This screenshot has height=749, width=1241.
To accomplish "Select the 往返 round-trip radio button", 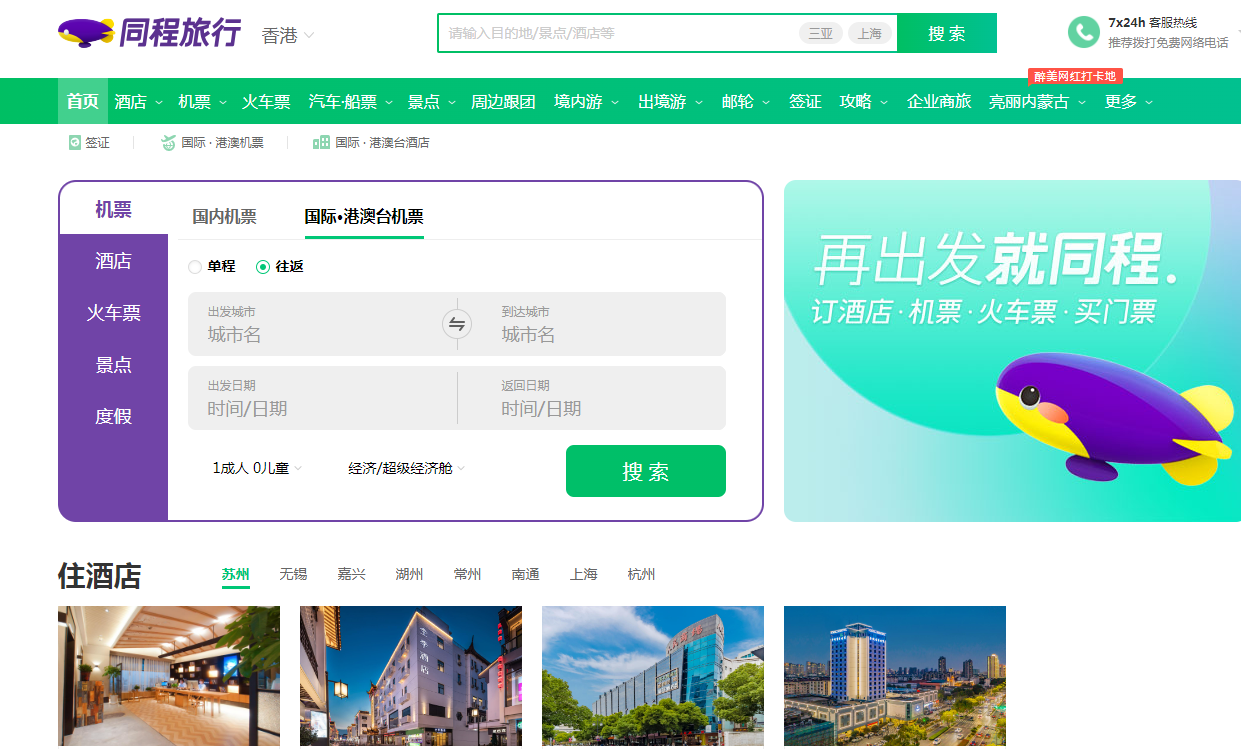I will point(263,267).
